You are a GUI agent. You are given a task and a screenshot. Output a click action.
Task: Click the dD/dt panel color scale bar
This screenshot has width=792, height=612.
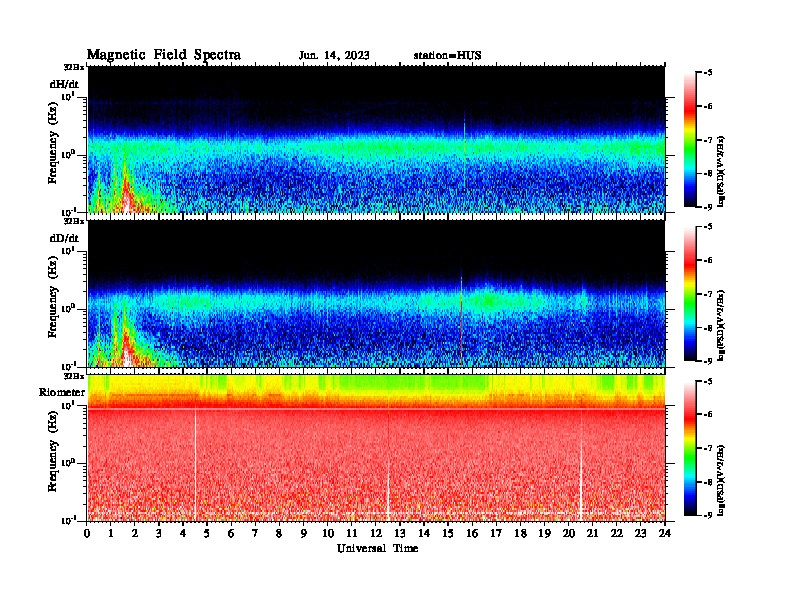point(689,293)
